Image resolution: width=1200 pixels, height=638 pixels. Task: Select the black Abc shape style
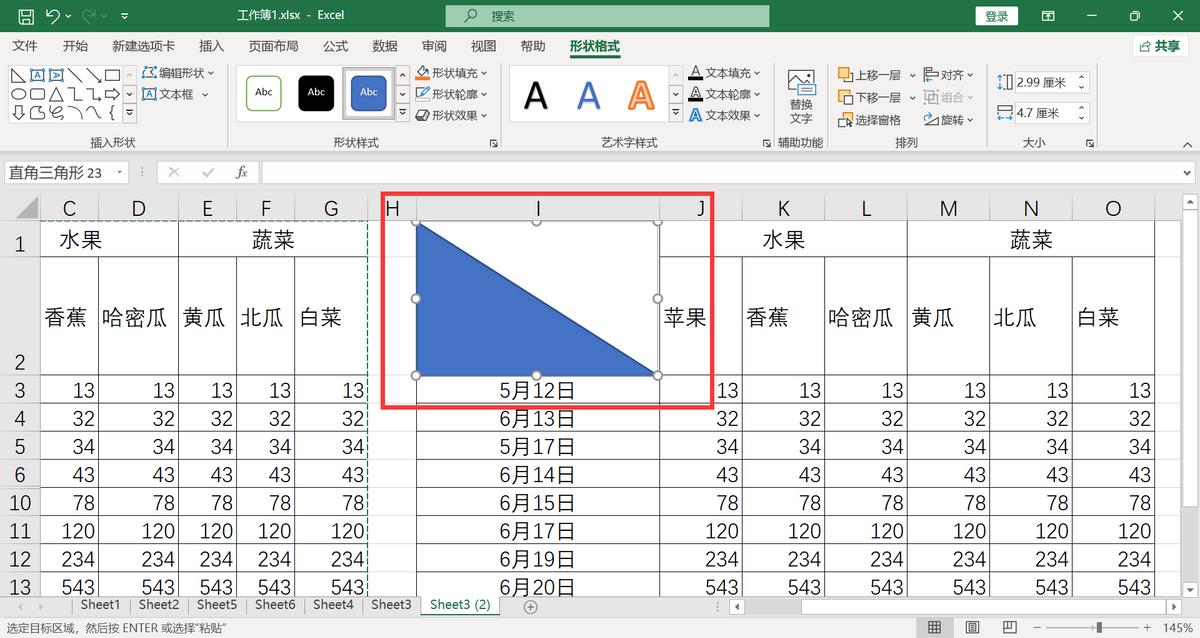coord(315,93)
